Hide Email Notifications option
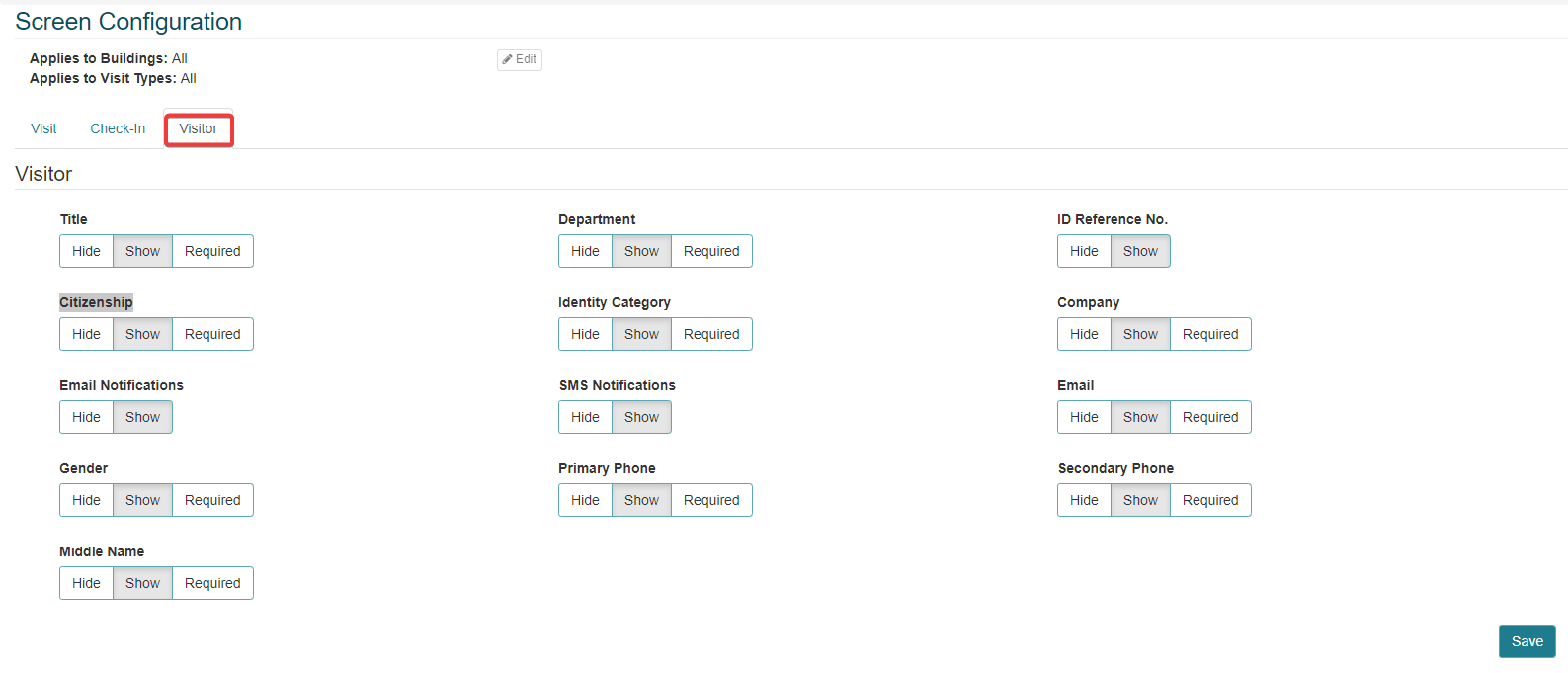 [x=86, y=417]
